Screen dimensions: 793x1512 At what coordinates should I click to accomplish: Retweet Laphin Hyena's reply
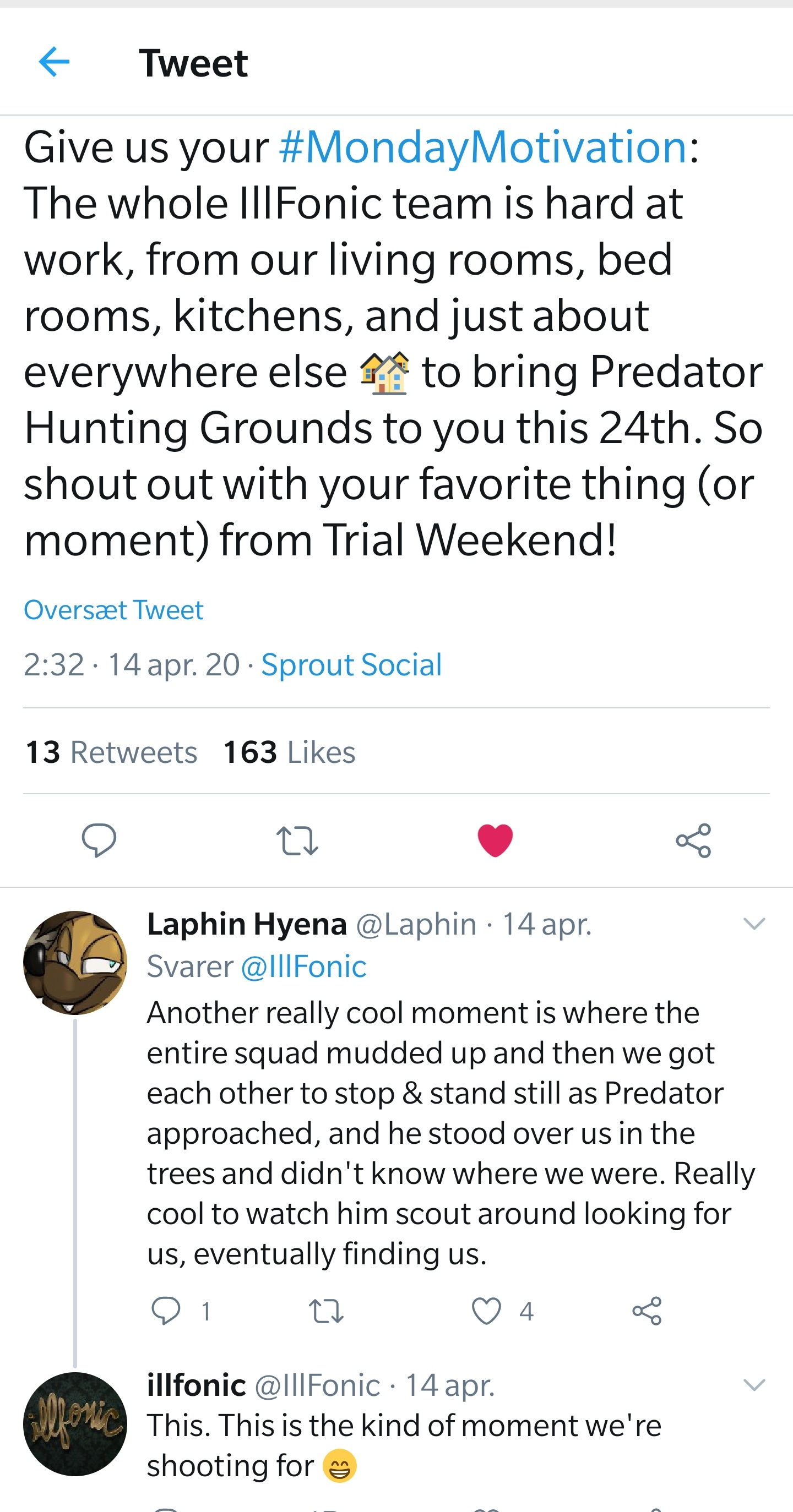pyautogui.click(x=326, y=1311)
